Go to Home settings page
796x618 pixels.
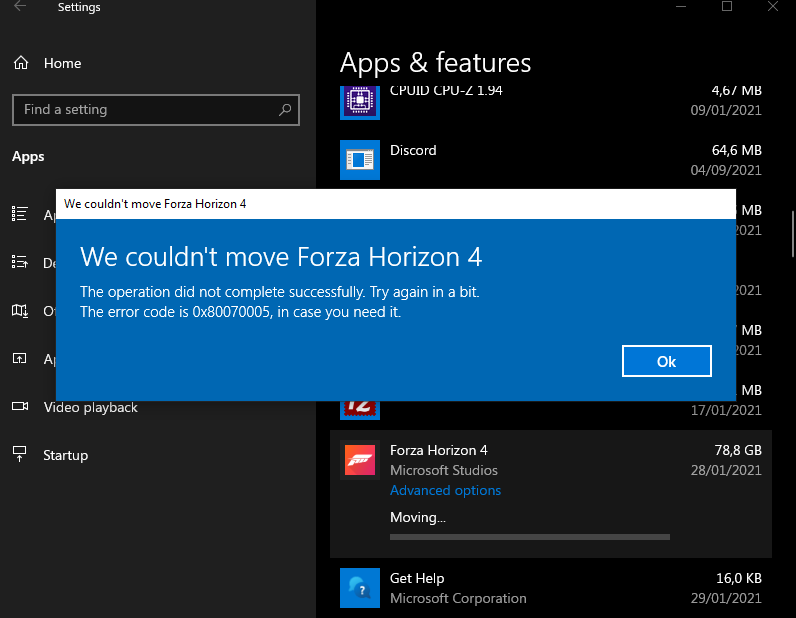[x=62, y=63]
